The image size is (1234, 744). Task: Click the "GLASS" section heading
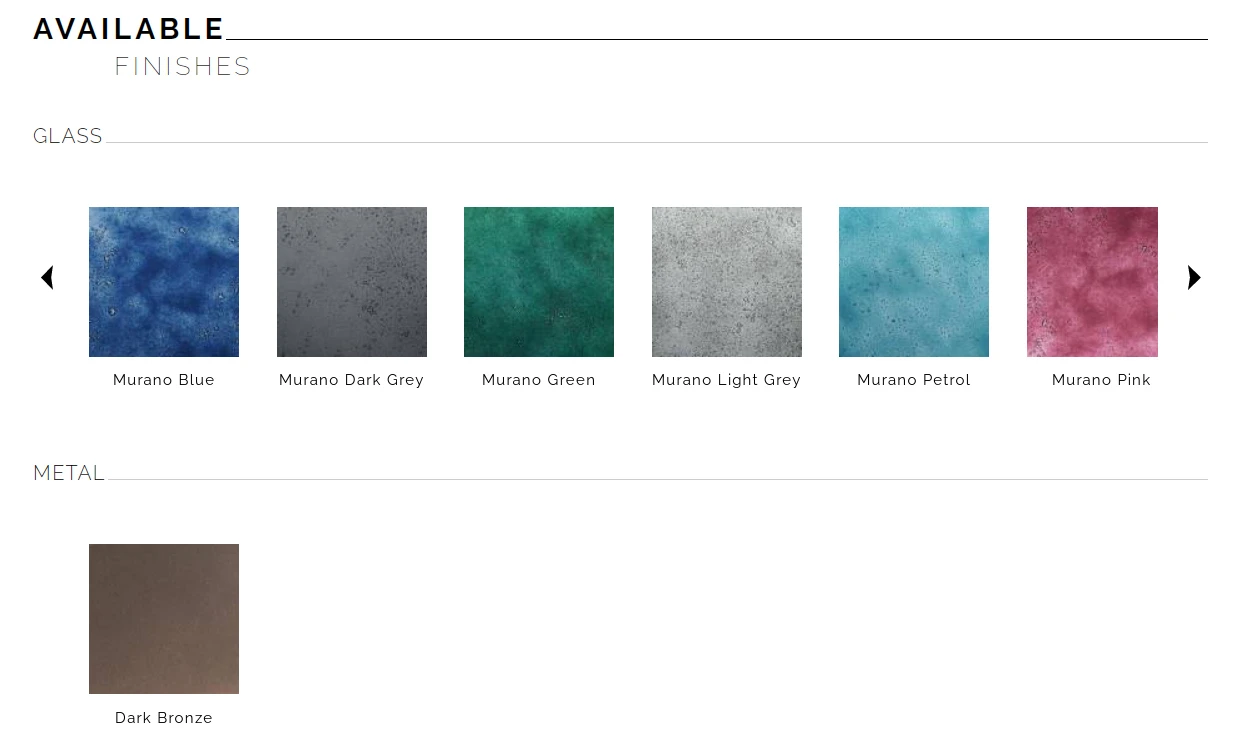(68, 136)
